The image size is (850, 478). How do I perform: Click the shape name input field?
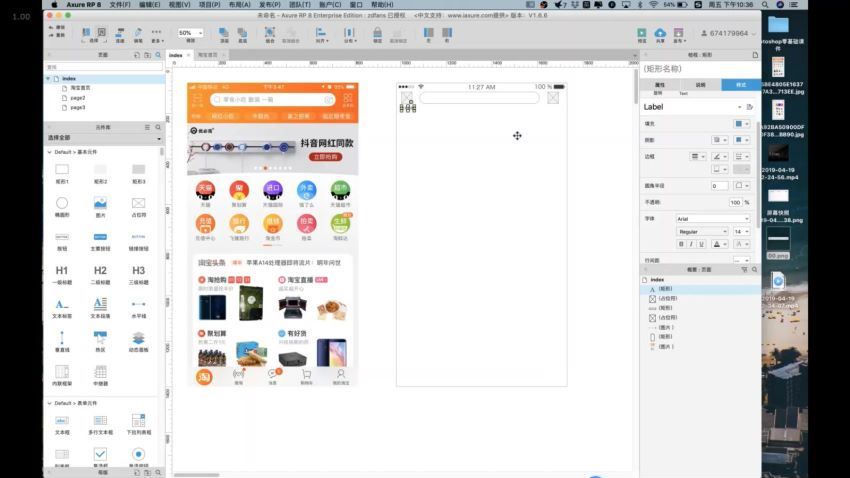(700, 69)
